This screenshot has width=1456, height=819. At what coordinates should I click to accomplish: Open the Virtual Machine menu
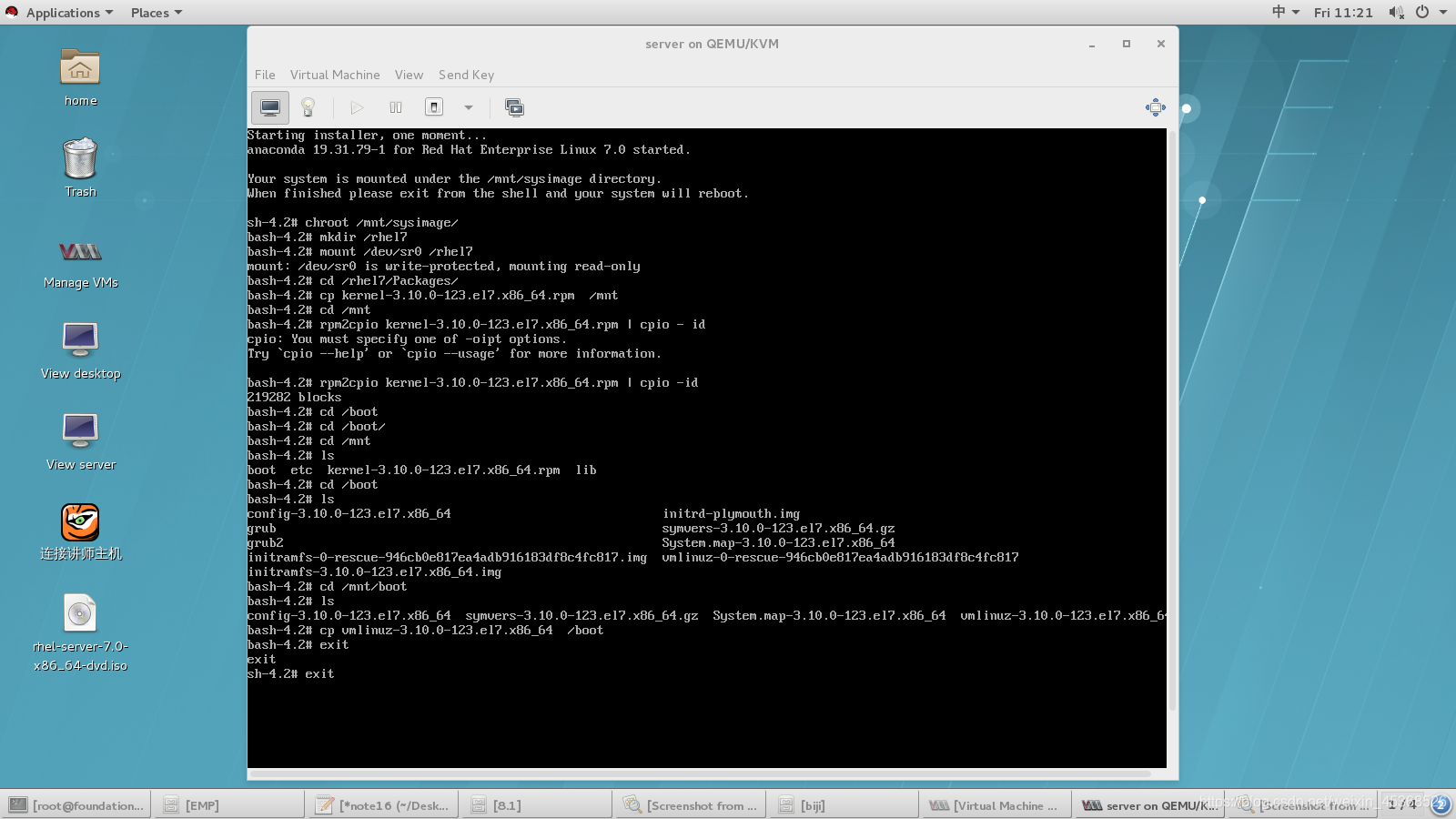pos(335,75)
